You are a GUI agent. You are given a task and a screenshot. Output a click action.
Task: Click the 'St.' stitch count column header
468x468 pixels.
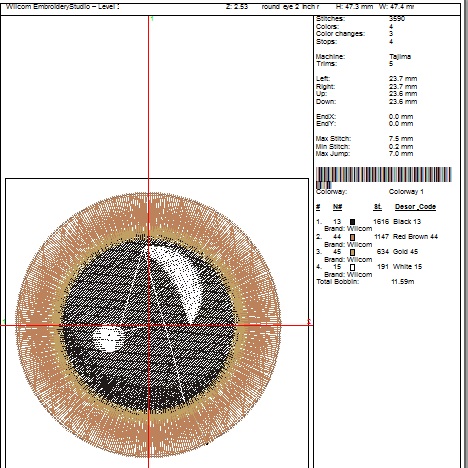377,207
